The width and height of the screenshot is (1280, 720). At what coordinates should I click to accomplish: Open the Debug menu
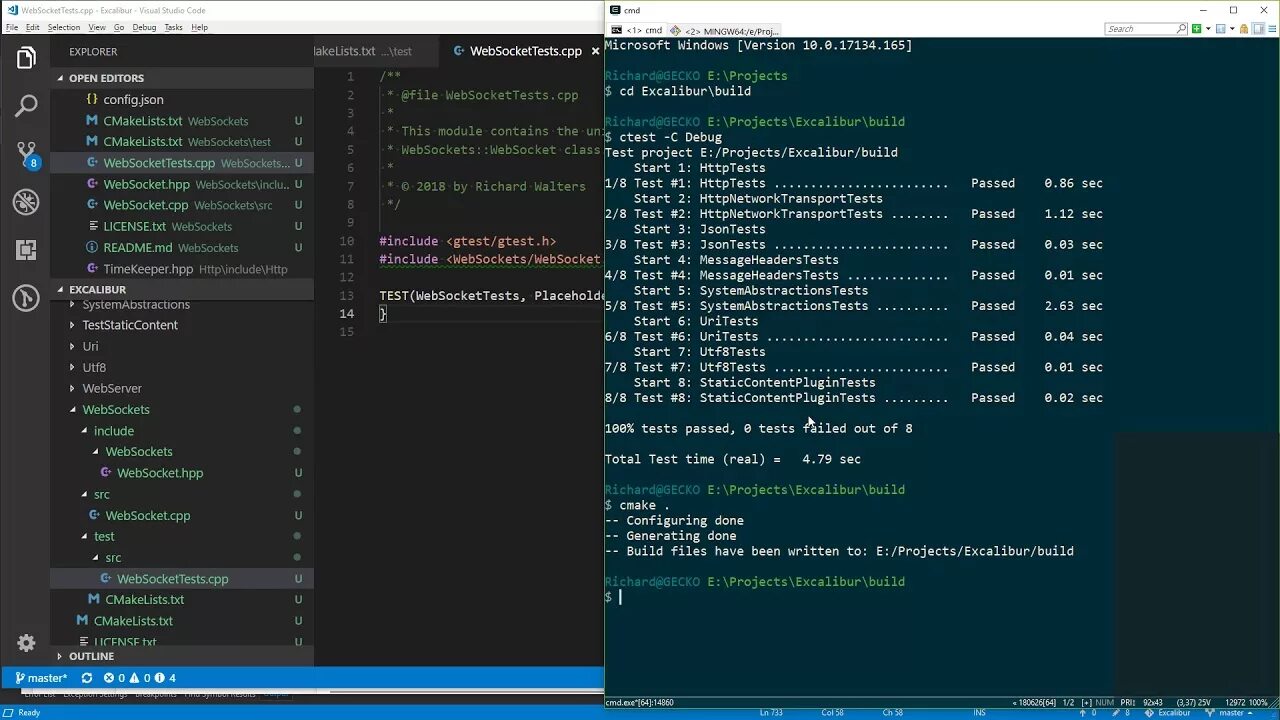(144, 27)
